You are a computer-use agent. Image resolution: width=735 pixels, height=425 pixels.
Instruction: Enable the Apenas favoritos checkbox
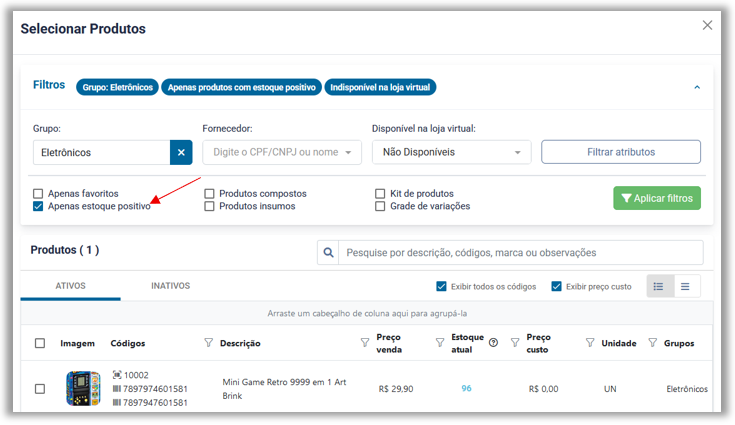tap(38, 193)
